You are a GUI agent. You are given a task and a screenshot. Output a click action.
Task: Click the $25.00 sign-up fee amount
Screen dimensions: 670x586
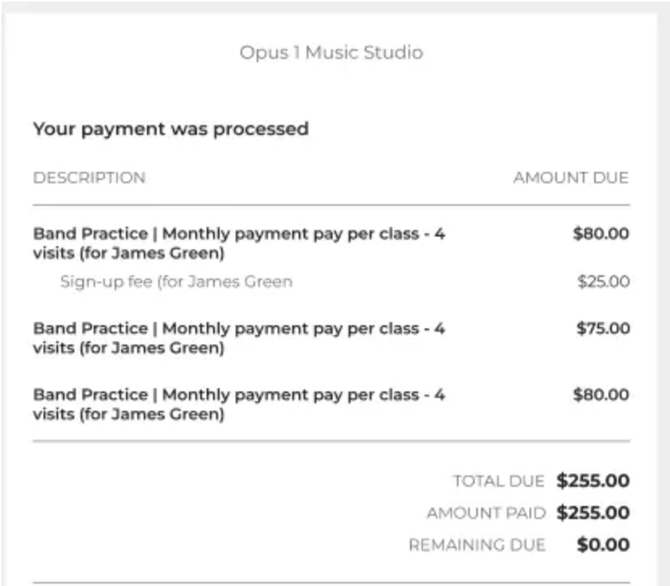click(603, 282)
